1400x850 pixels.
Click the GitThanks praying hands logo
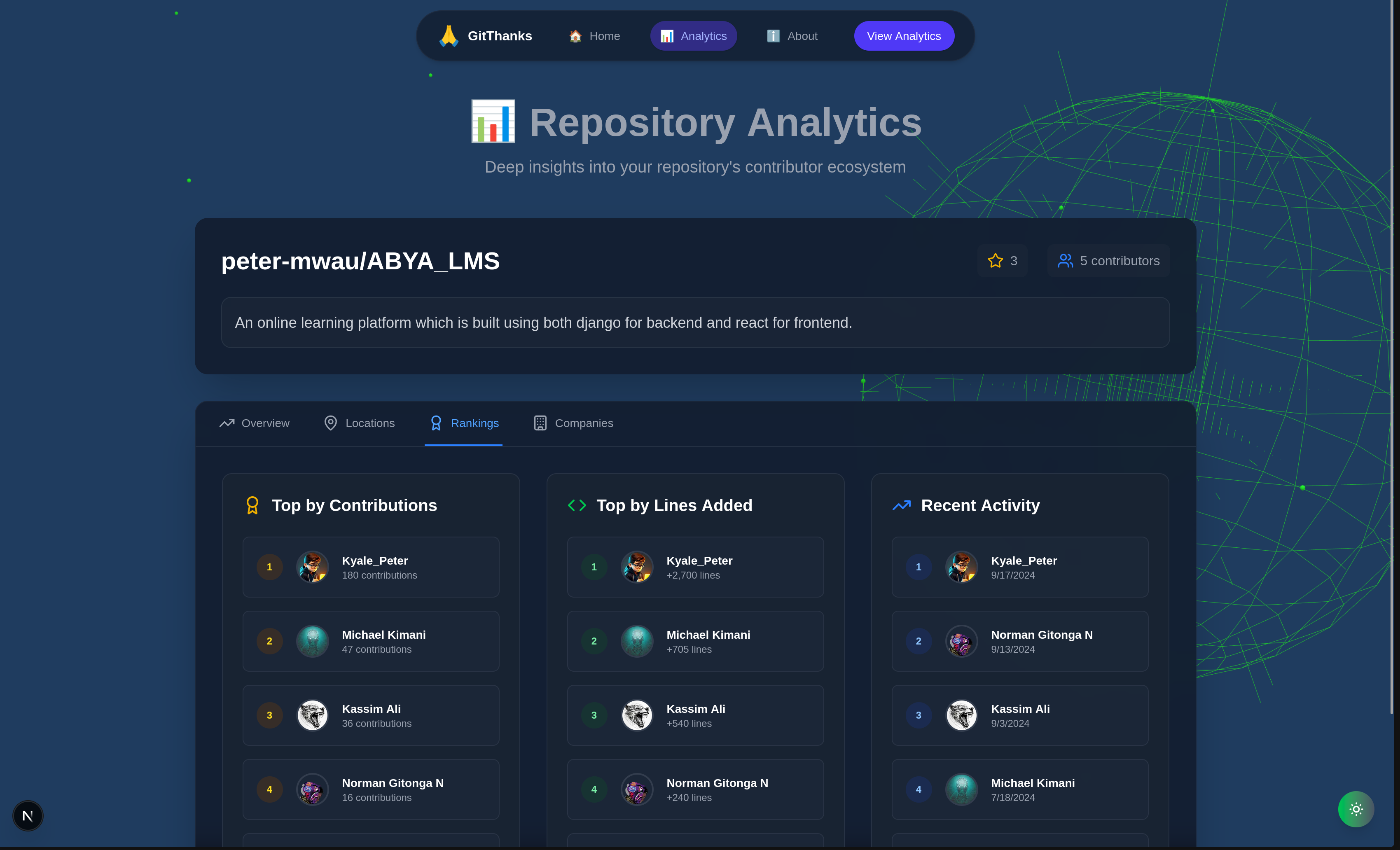click(x=448, y=36)
